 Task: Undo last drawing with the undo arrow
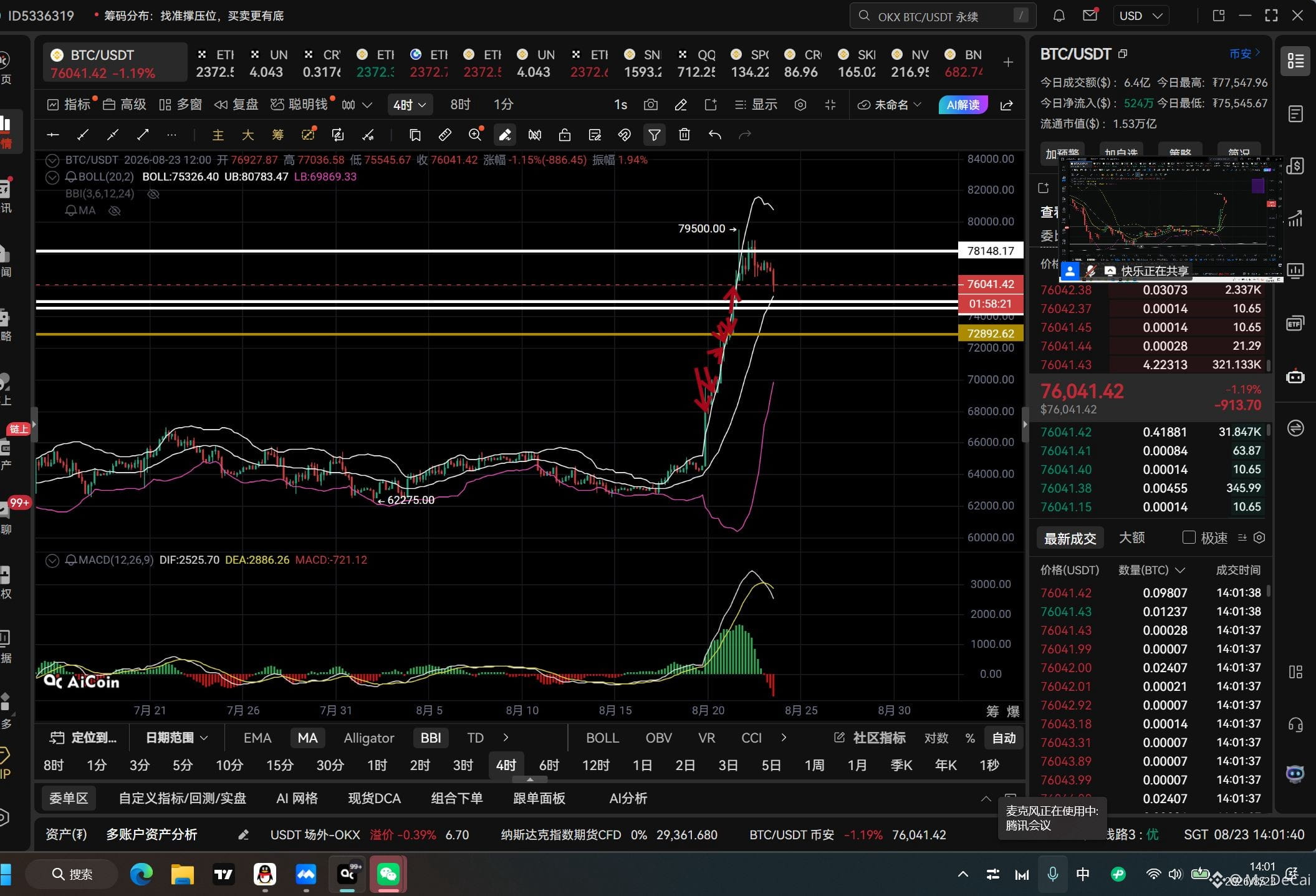click(x=715, y=135)
